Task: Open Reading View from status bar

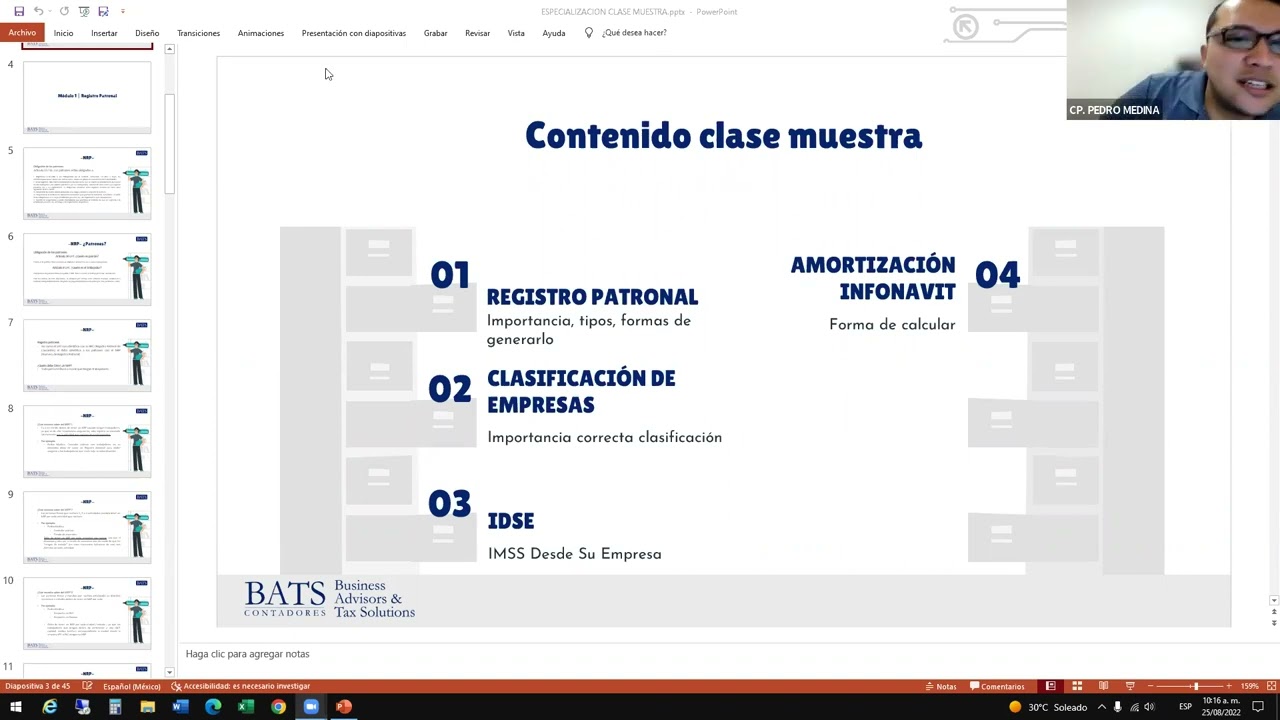Action: click(1103, 686)
